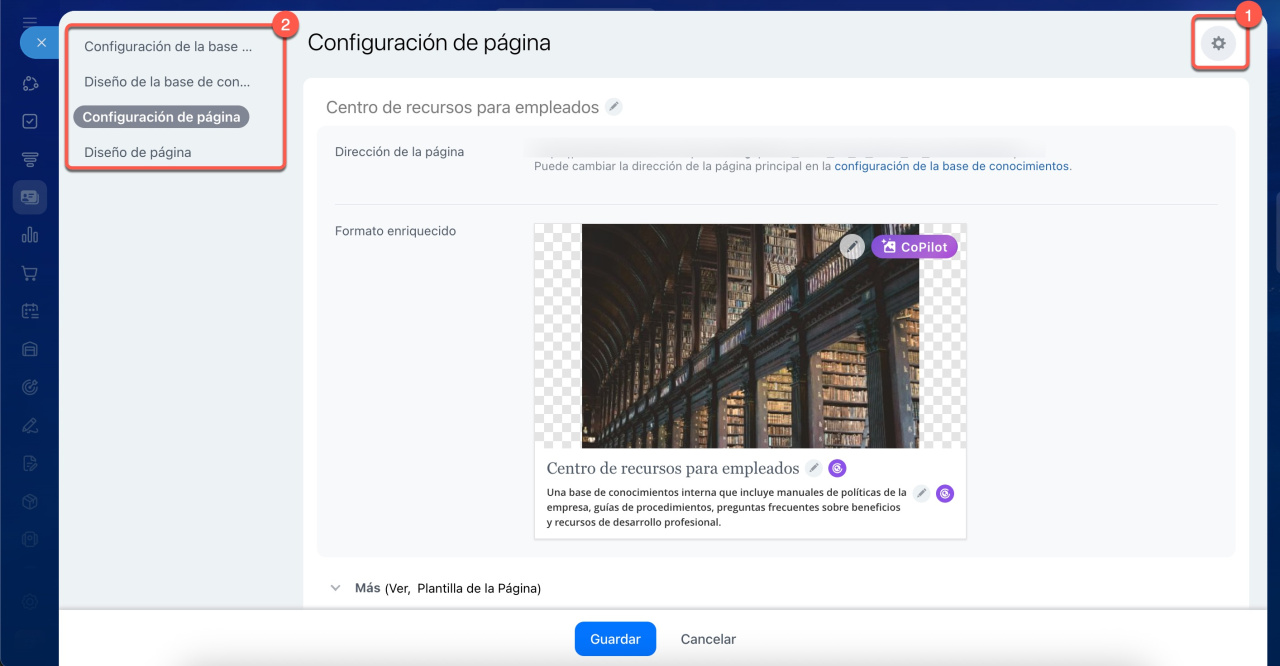Click pencil icon next to preview card title
1280x666 pixels.
point(814,468)
